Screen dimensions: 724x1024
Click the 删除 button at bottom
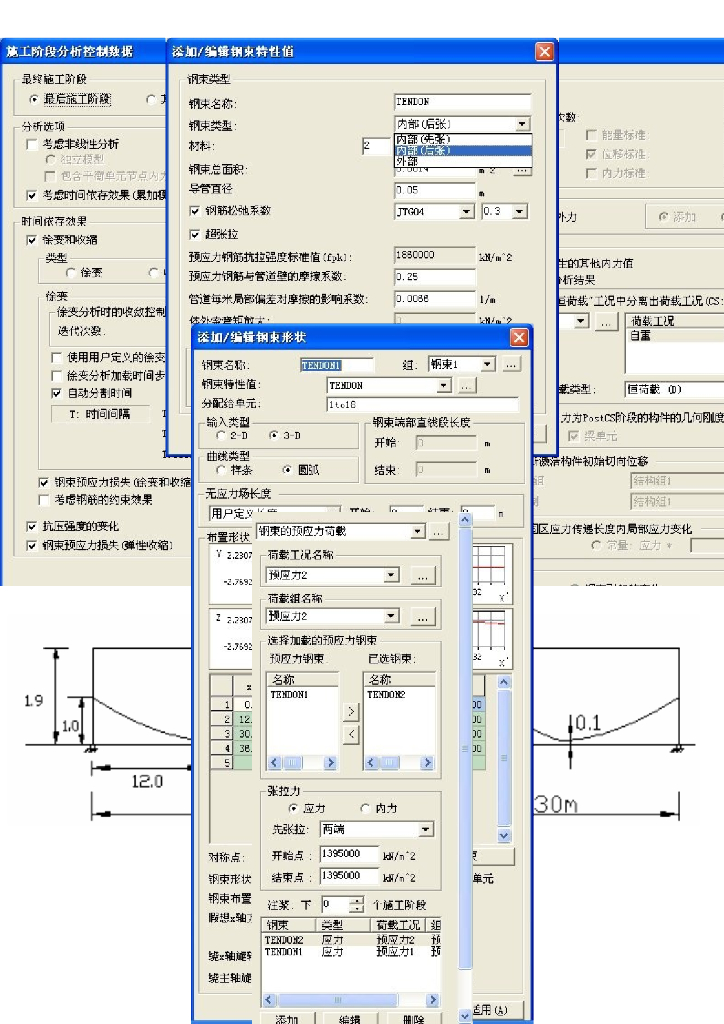[x=413, y=1018]
